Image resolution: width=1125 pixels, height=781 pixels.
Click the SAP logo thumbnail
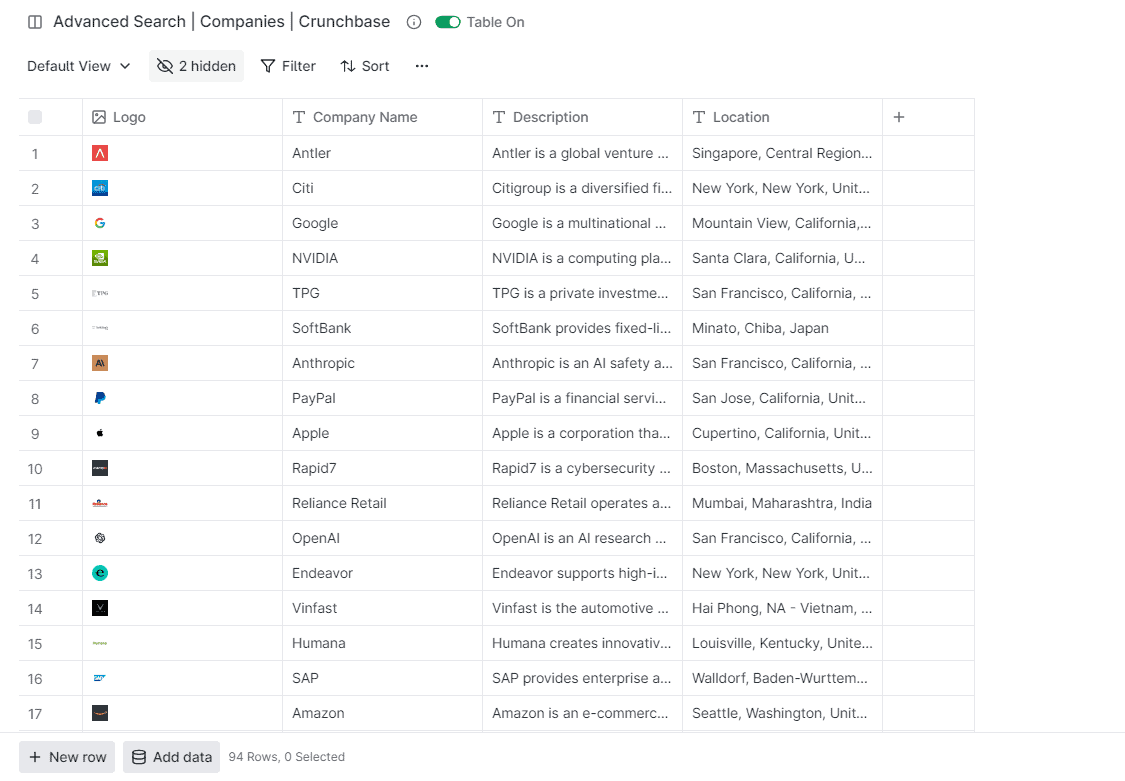pos(100,678)
